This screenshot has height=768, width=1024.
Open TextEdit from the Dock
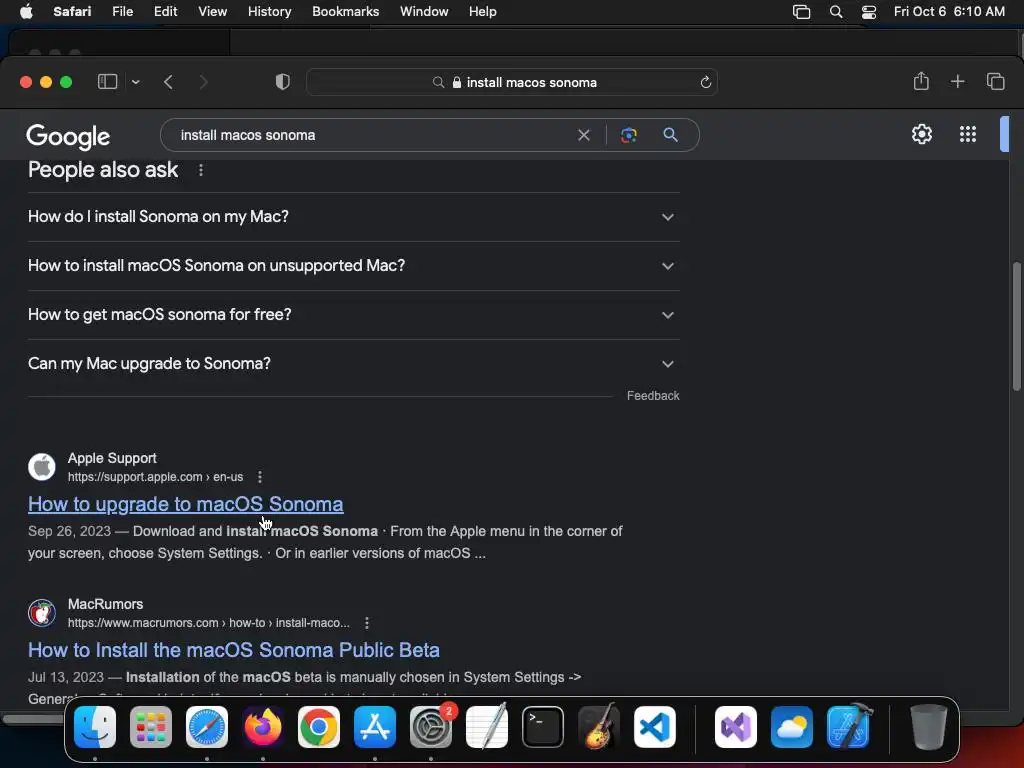pos(487,727)
